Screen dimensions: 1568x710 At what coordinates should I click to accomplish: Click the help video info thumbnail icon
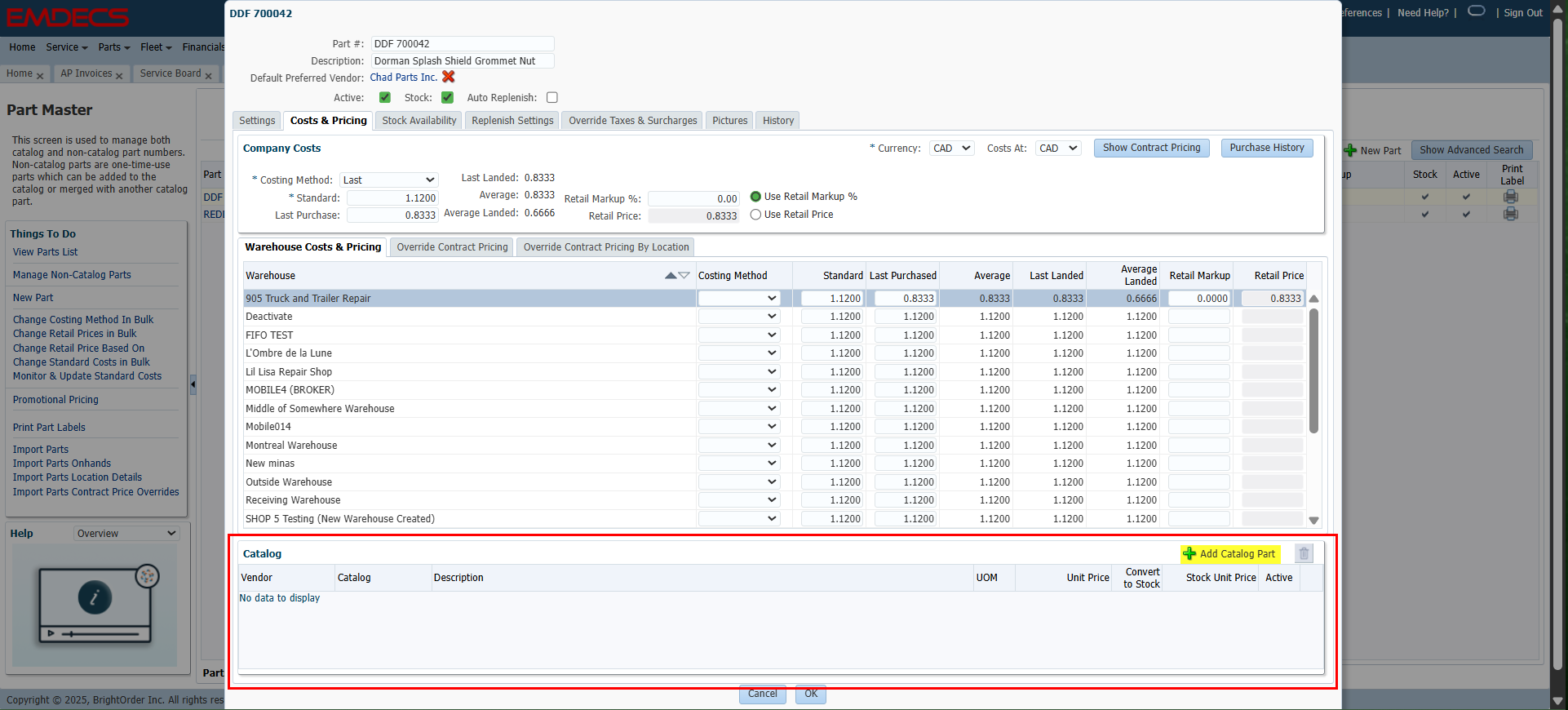[95, 598]
